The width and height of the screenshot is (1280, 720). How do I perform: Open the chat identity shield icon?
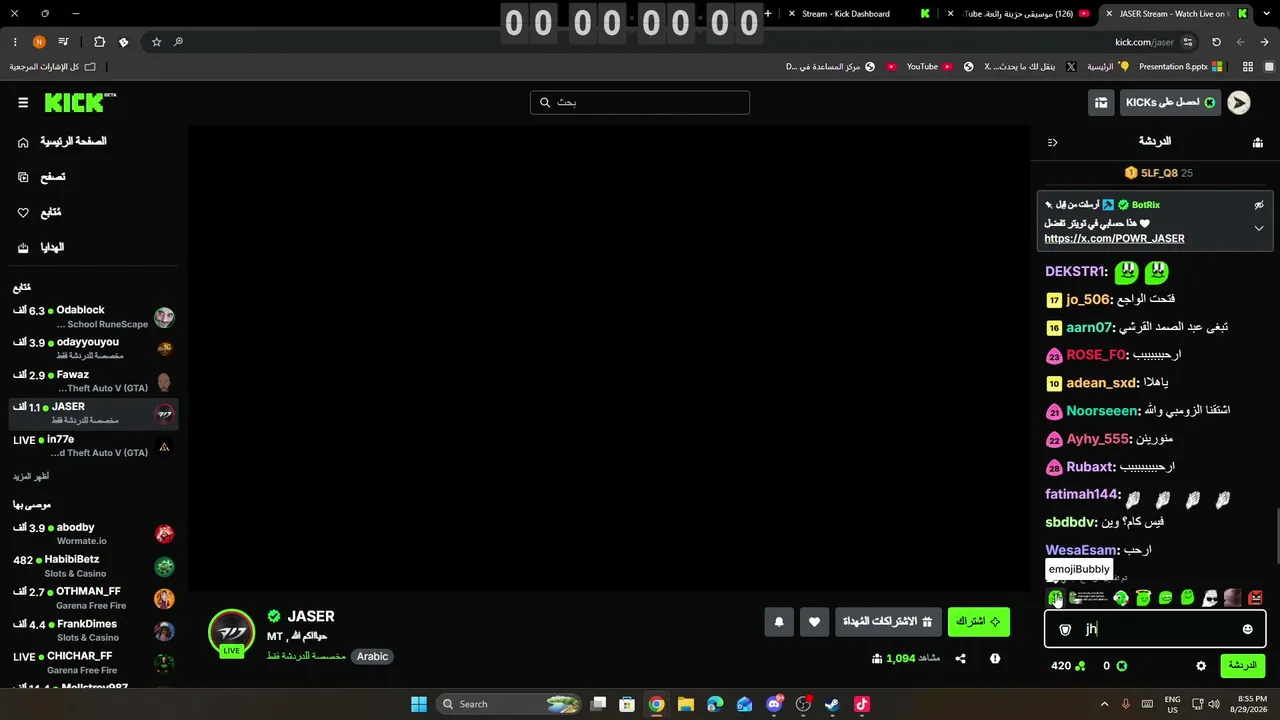pos(1065,629)
